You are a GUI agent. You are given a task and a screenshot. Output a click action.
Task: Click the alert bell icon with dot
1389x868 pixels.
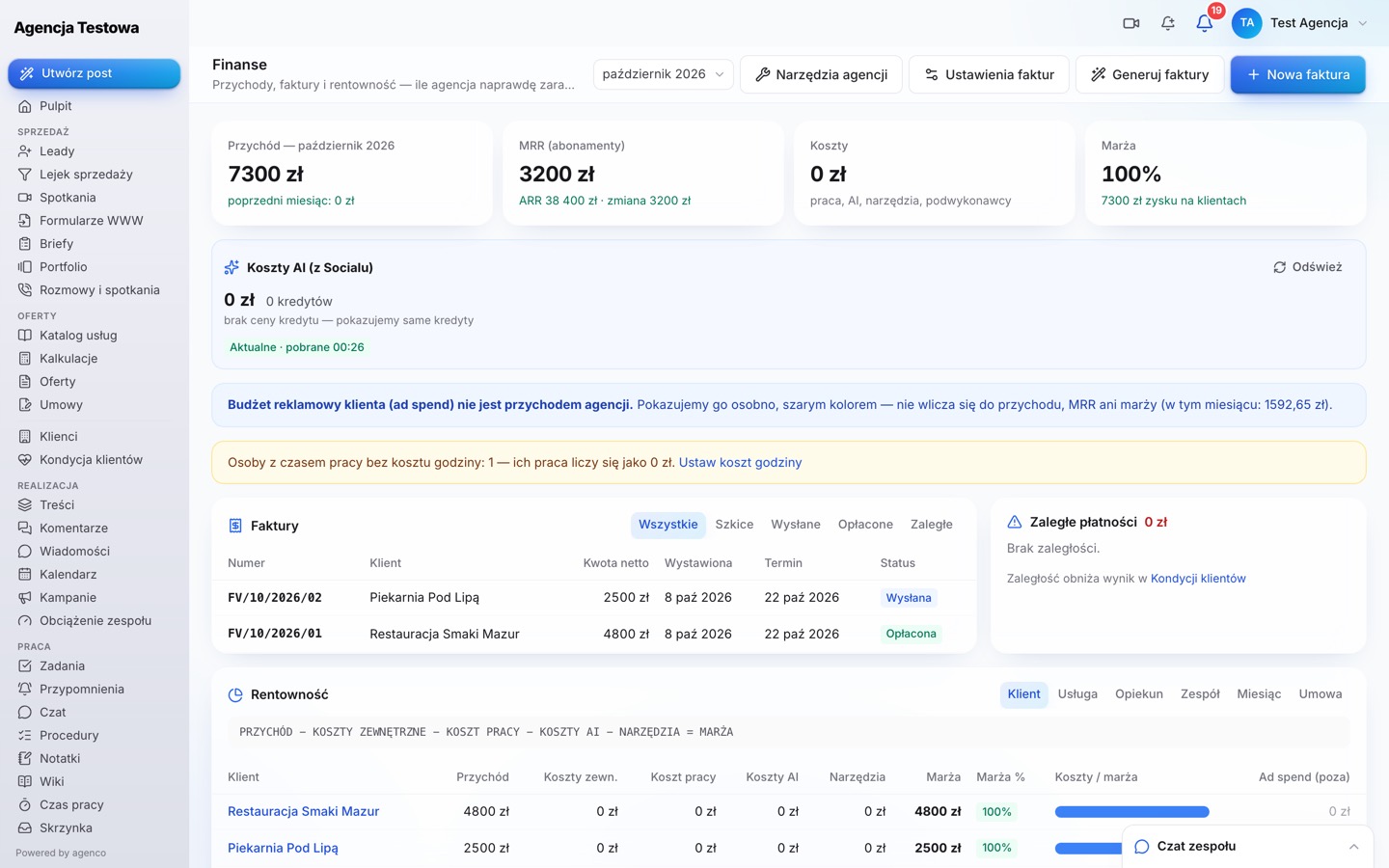click(x=1168, y=23)
